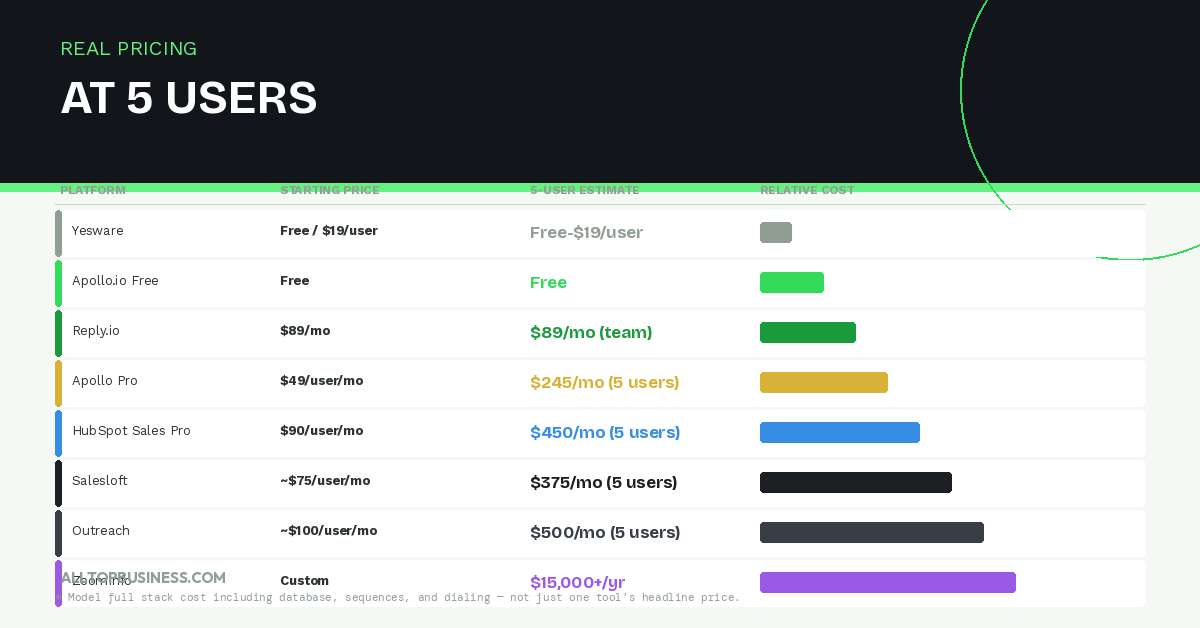Viewport: 1200px width, 628px height.
Task: Click the $450/mo (5 users) estimate
Action: [x=605, y=433]
